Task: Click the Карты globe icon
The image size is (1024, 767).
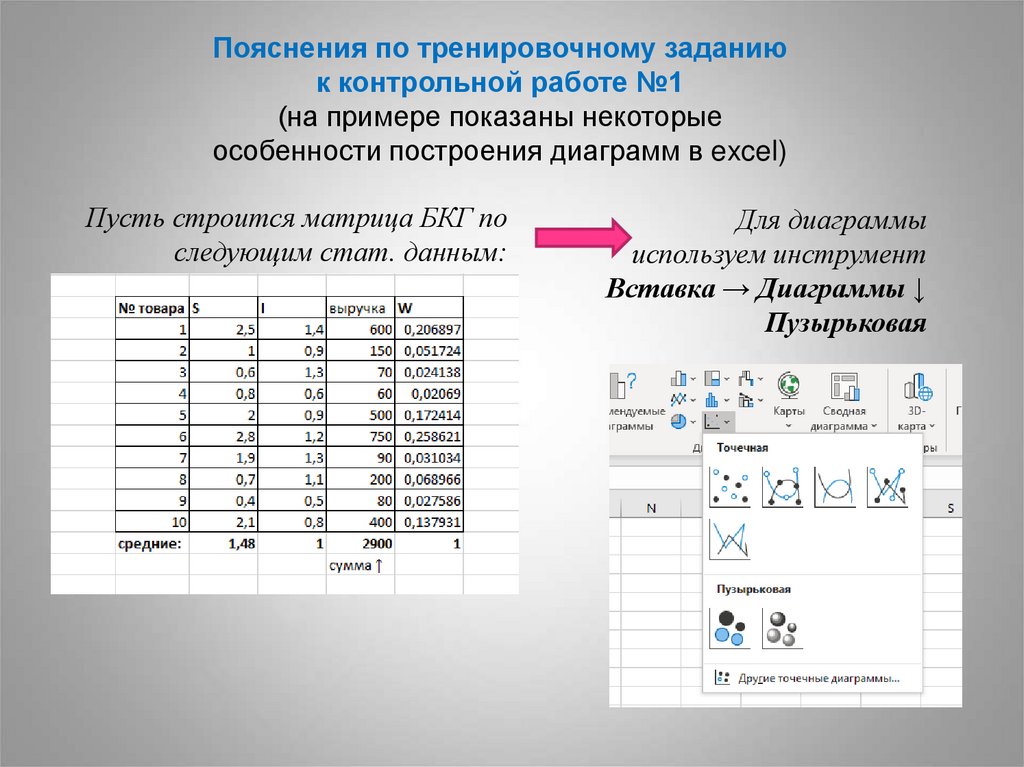Action: coord(788,385)
